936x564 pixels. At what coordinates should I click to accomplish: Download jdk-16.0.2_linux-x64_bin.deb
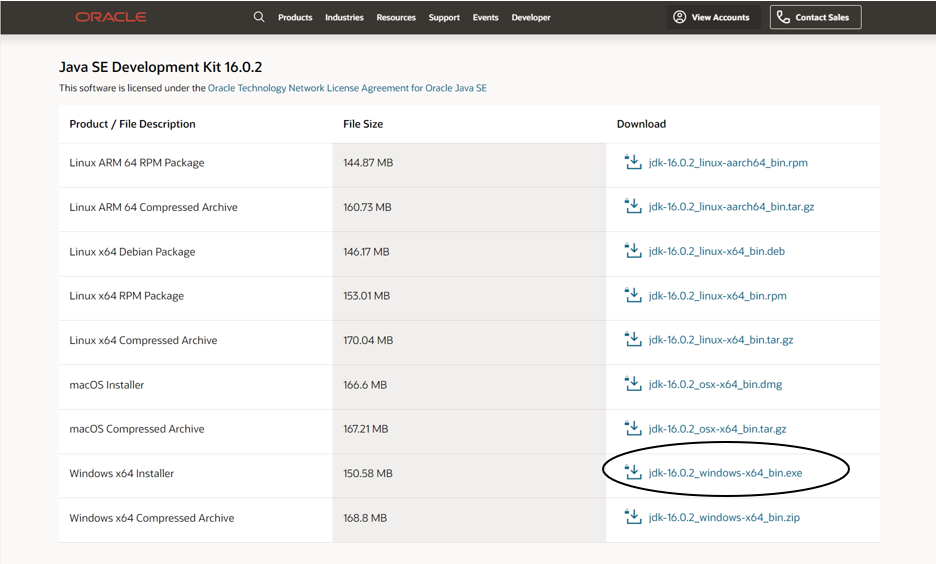[716, 251]
